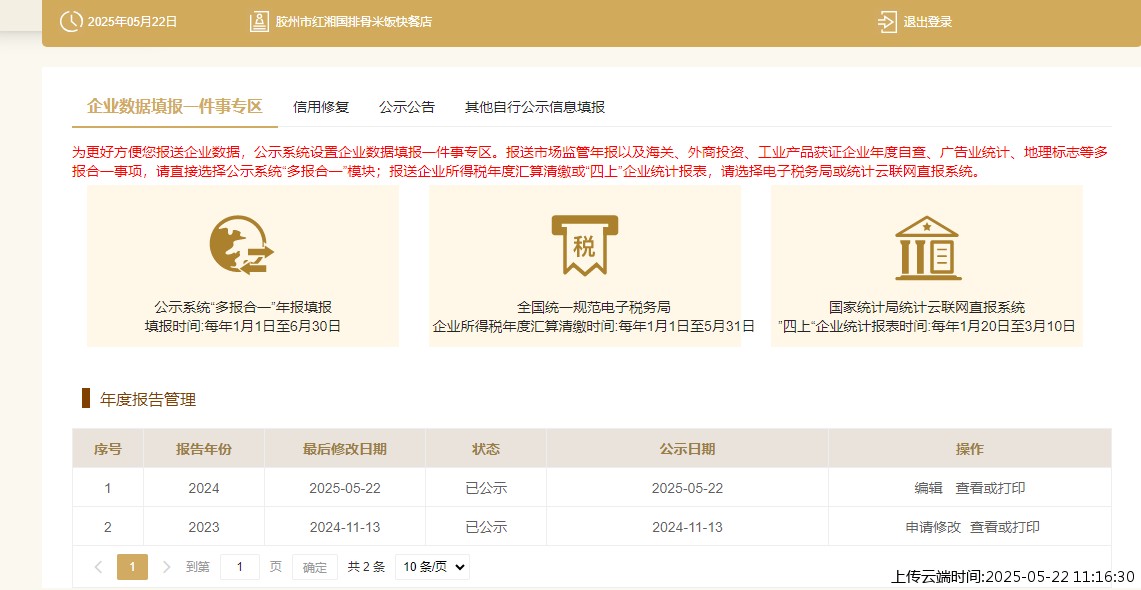Click the logout arrow icon
Viewport: 1141px width, 590px height.
pos(887,22)
